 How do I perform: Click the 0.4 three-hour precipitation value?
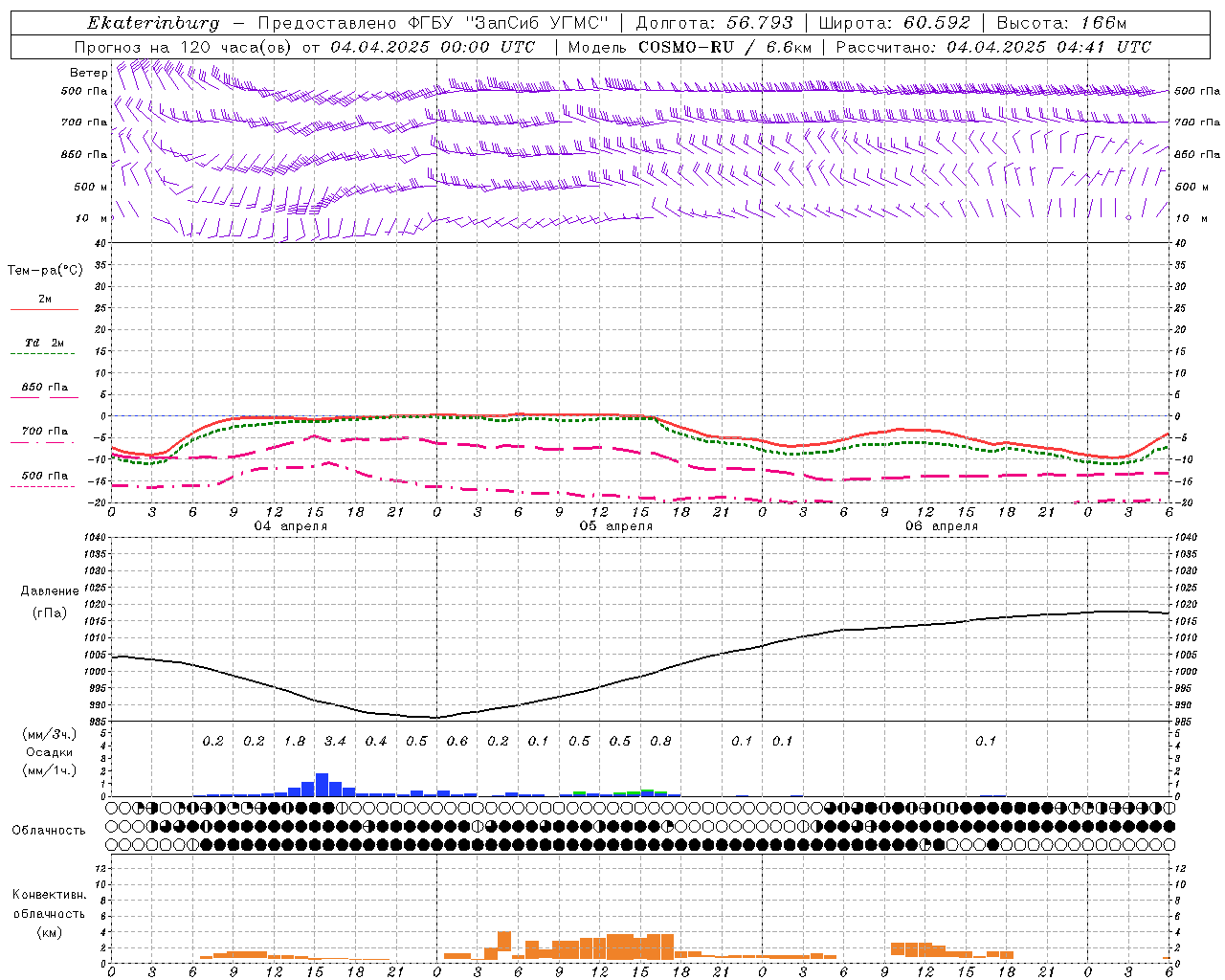coord(376,741)
